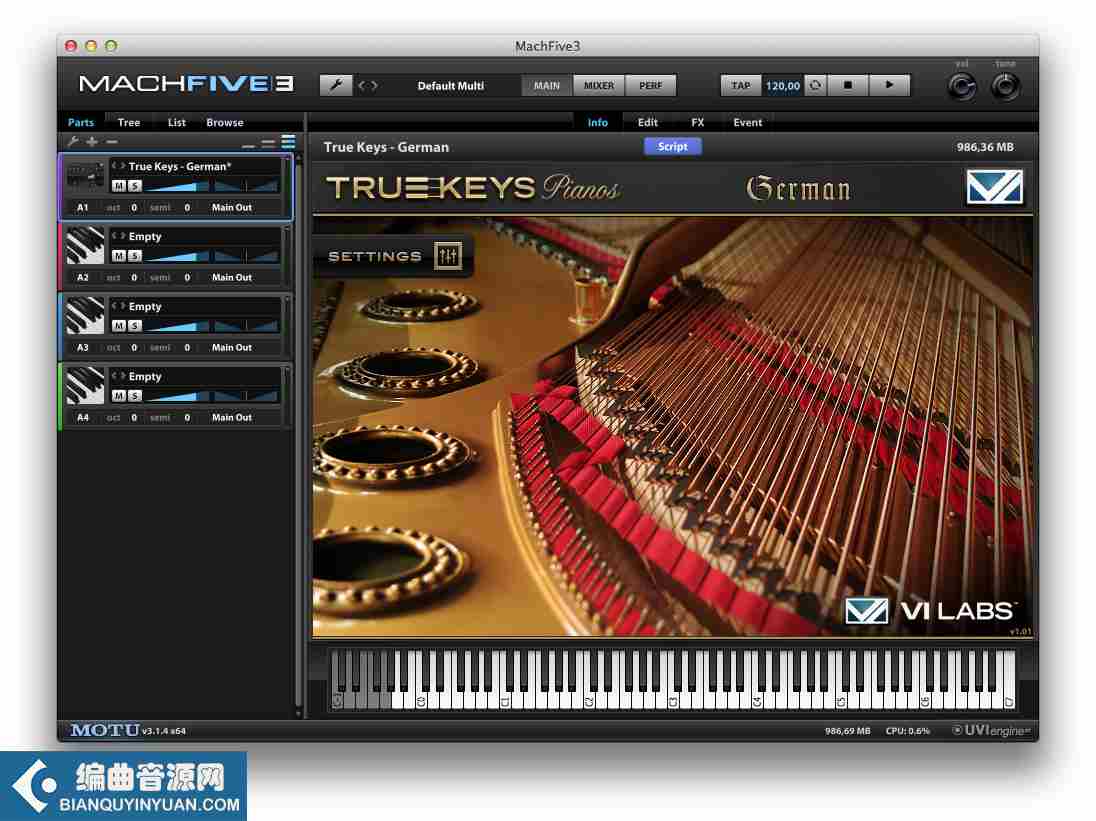Screen dimensions: 1096x821
Task: Select the smallest part row size view
Action: click(x=248, y=145)
